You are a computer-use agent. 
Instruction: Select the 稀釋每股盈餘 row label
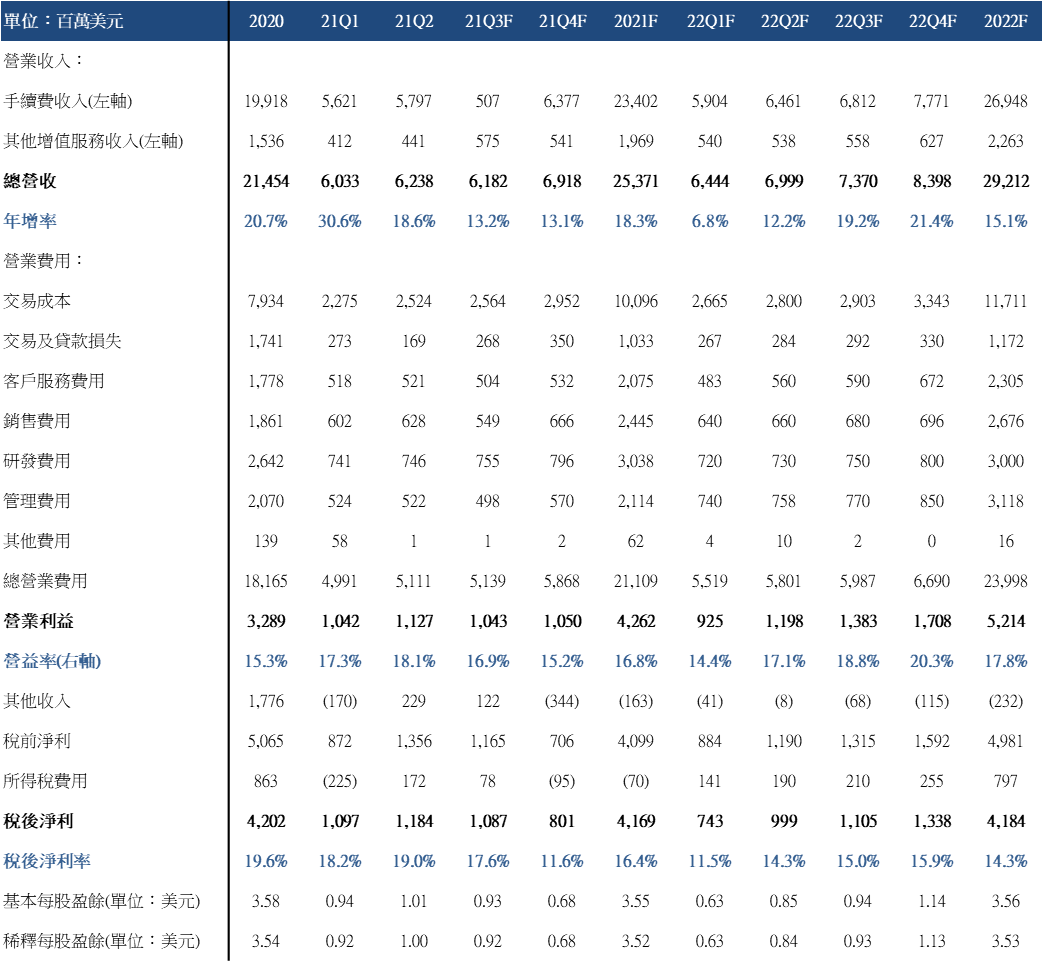click(x=102, y=941)
